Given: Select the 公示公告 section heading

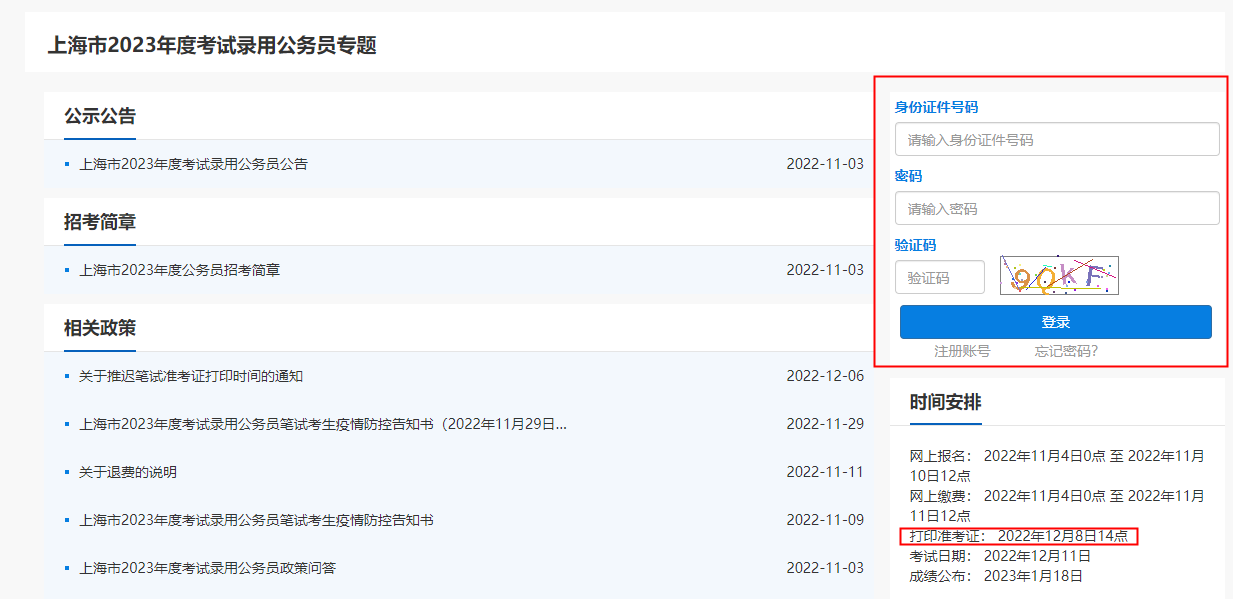Looking at the screenshot, I should tap(100, 116).
